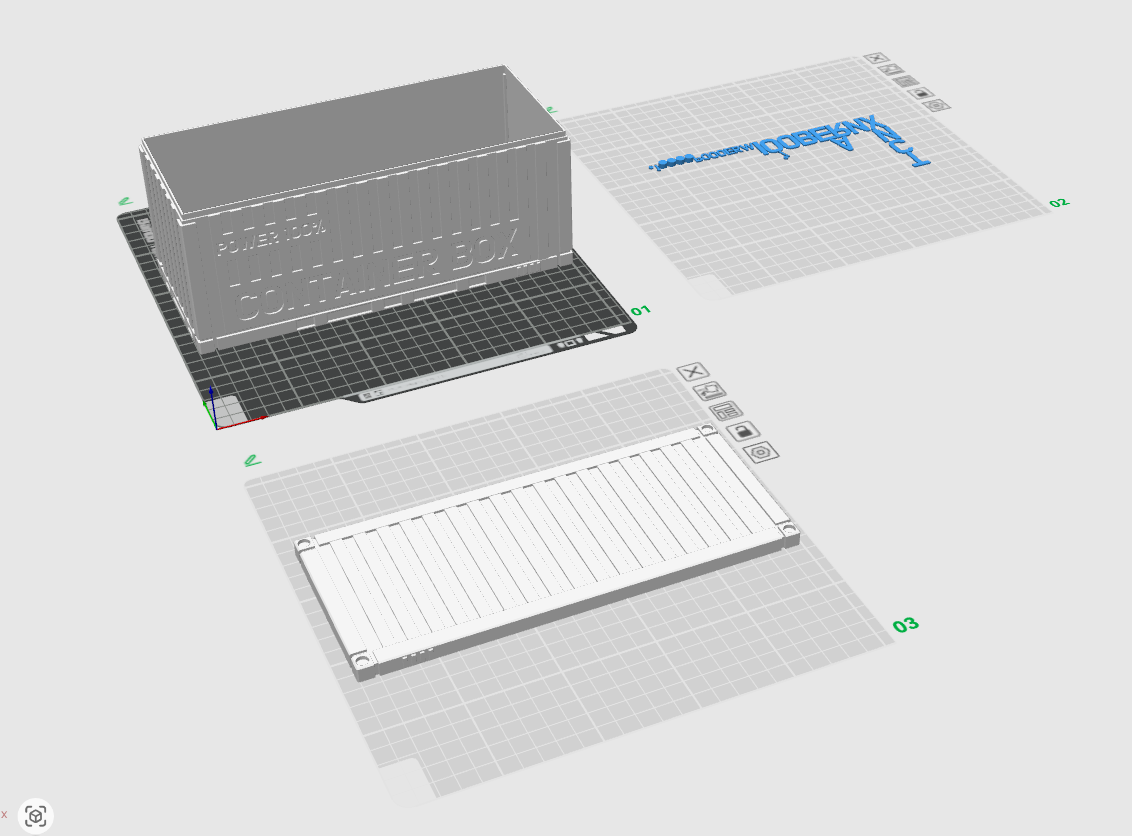1132x836 pixels.
Task: Toggle the lock on plate 02
Action: 921,93
